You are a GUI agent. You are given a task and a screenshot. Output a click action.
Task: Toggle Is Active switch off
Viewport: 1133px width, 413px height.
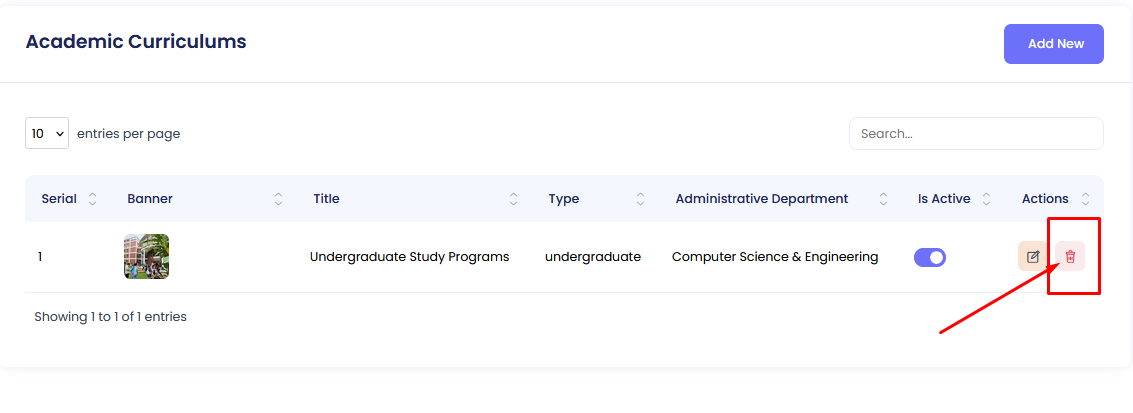930,258
